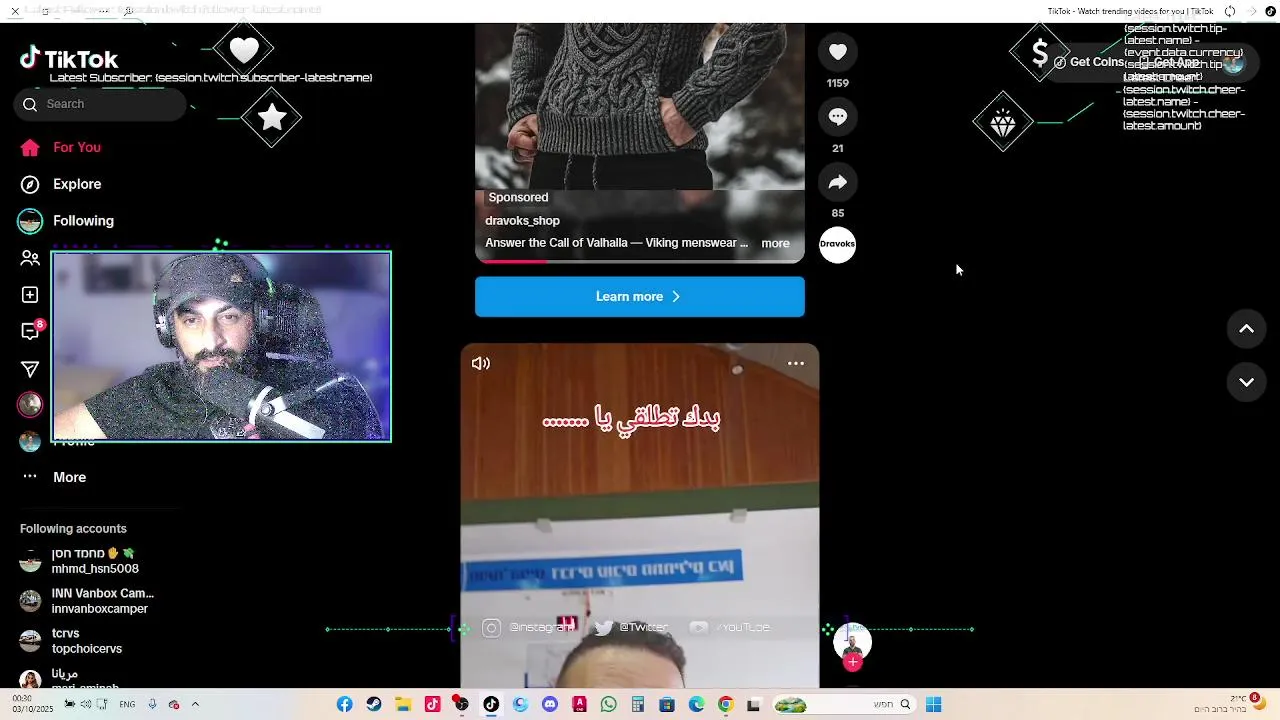Follow the creator via red plus badge
The width and height of the screenshot is (1280, 720).
point(853,662)
